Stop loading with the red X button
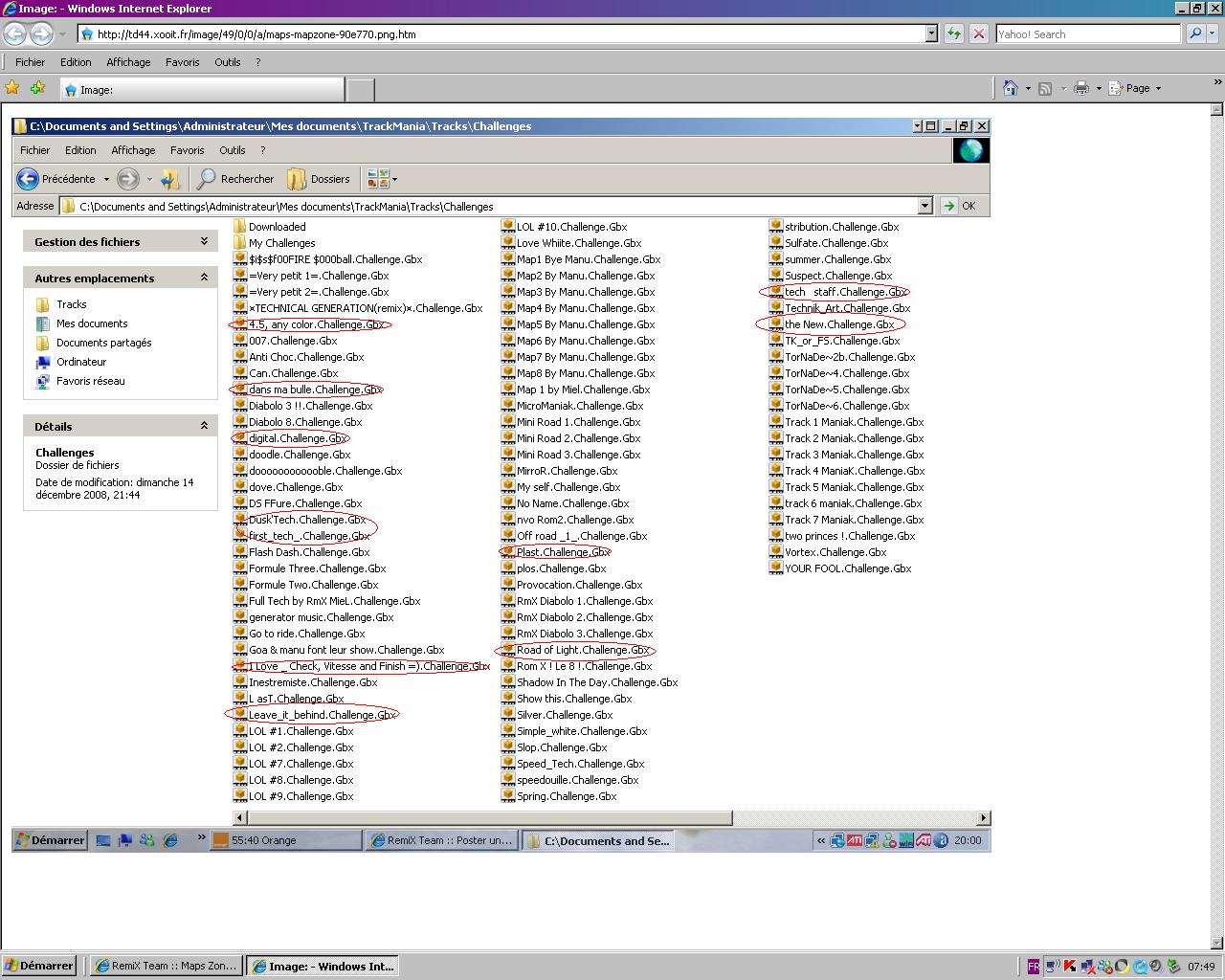Viewport: 1225px width, 980px height. pyautogui.click(x=978, y=33)
